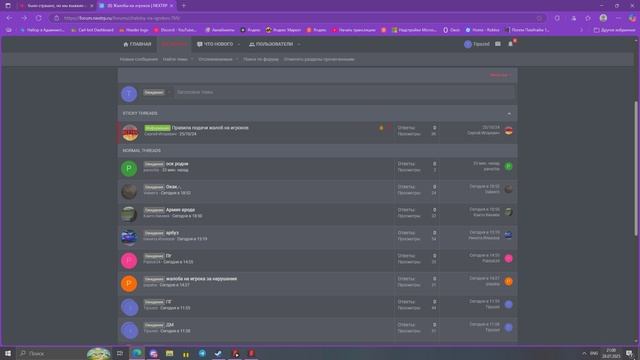640x360 pixels.
Task: Focus the Заголовок темы title input
Action: pos(344,92)
